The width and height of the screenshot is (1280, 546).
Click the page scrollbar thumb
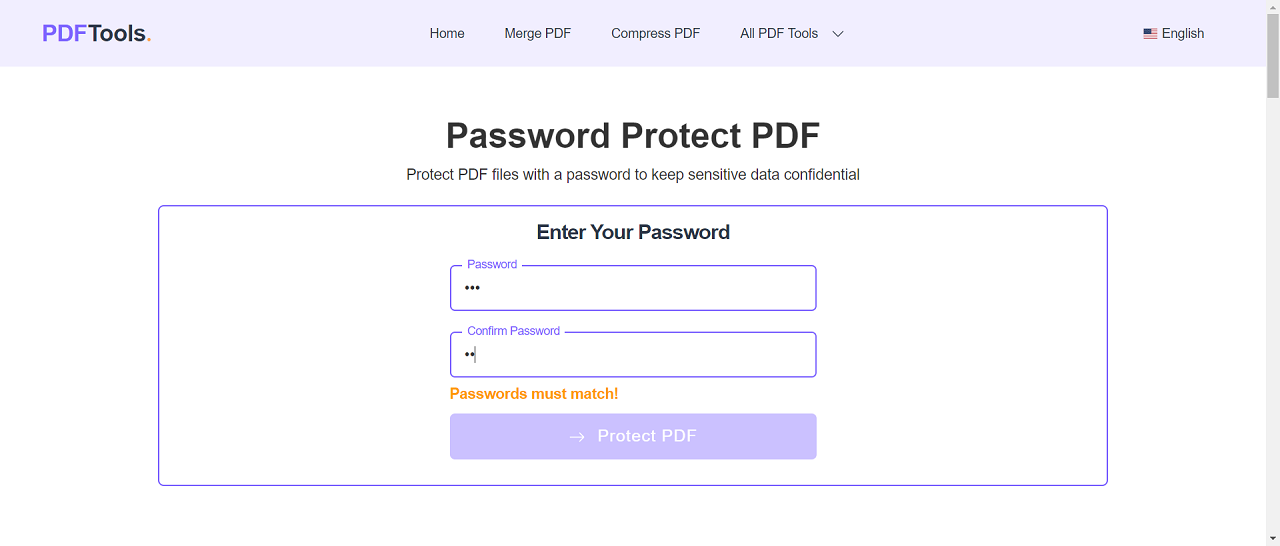1273,57
